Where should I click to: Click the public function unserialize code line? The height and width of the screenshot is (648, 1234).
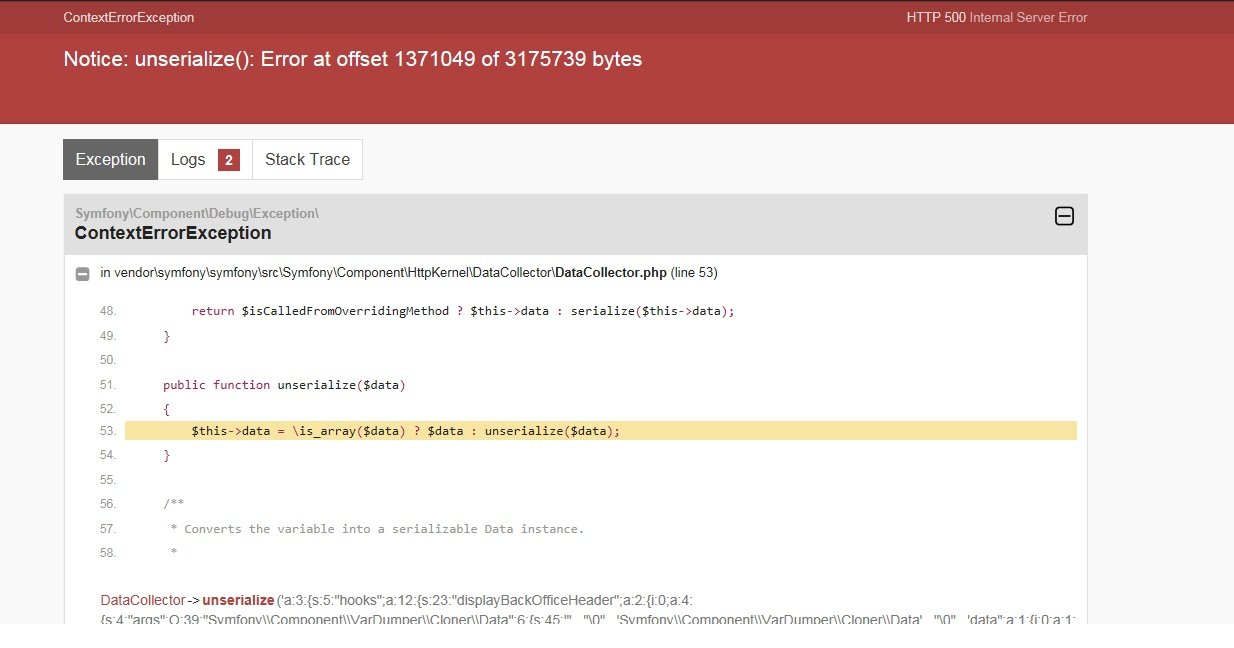pos(284,385)
